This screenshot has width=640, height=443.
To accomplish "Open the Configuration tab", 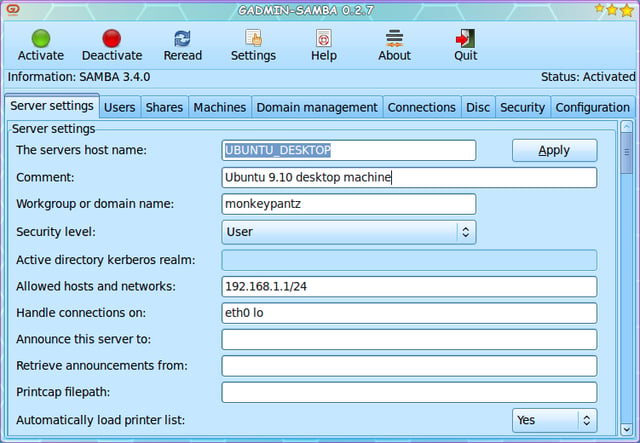I will point(593,107).
